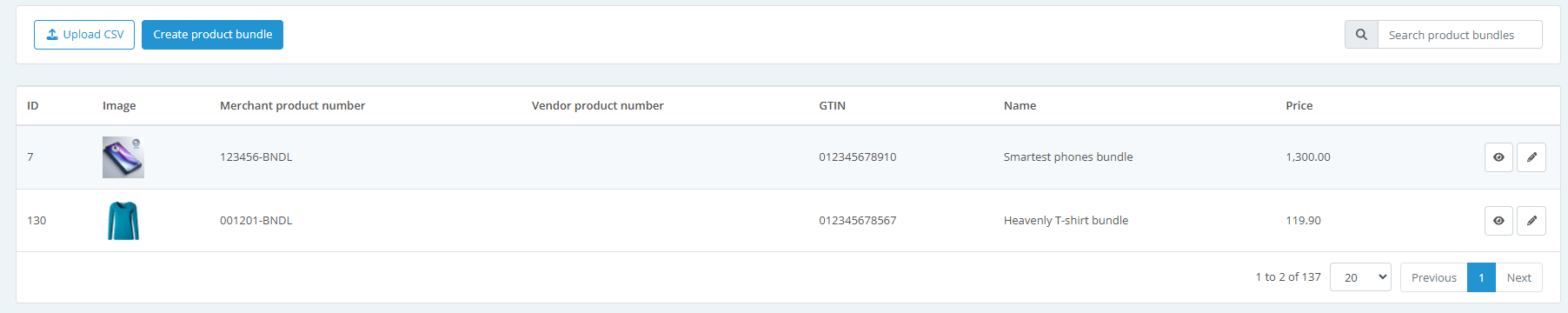Click Create product bundle button
Viewport: 1568px width, 313px height.
(x=212, y=35)
